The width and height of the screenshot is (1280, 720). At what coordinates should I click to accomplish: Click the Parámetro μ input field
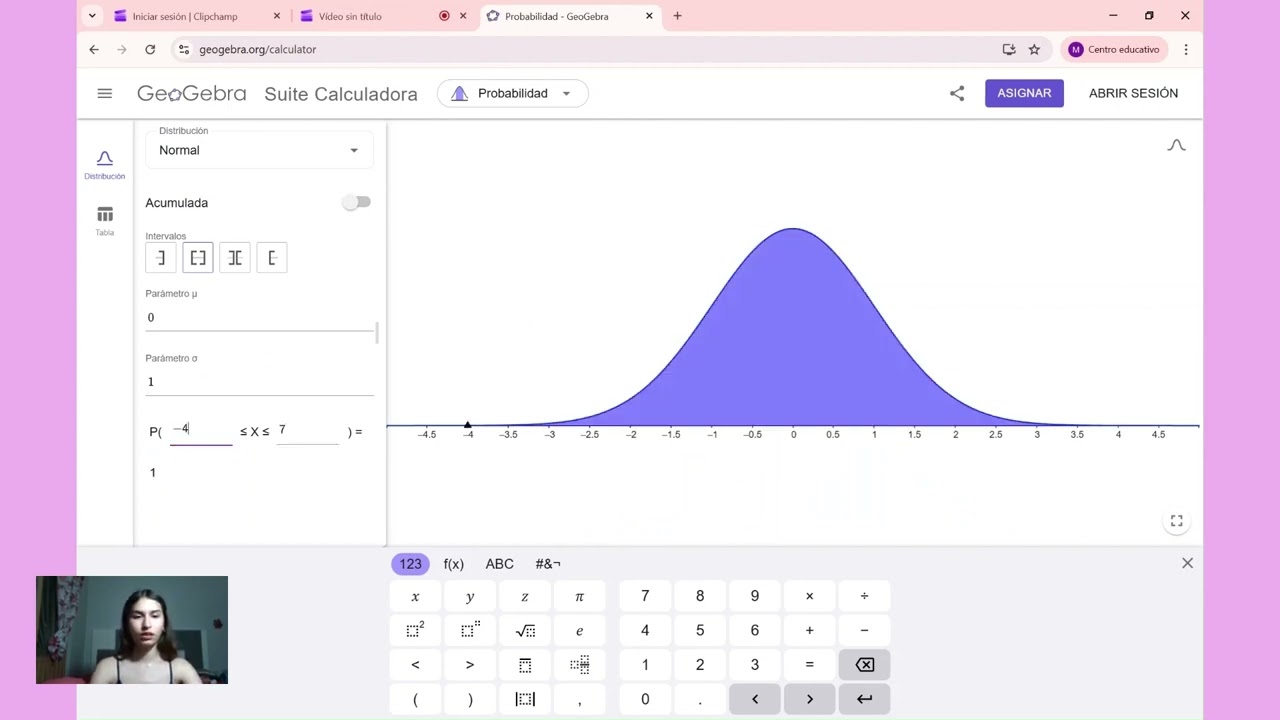pyautogui.click(x=259, y=318)
